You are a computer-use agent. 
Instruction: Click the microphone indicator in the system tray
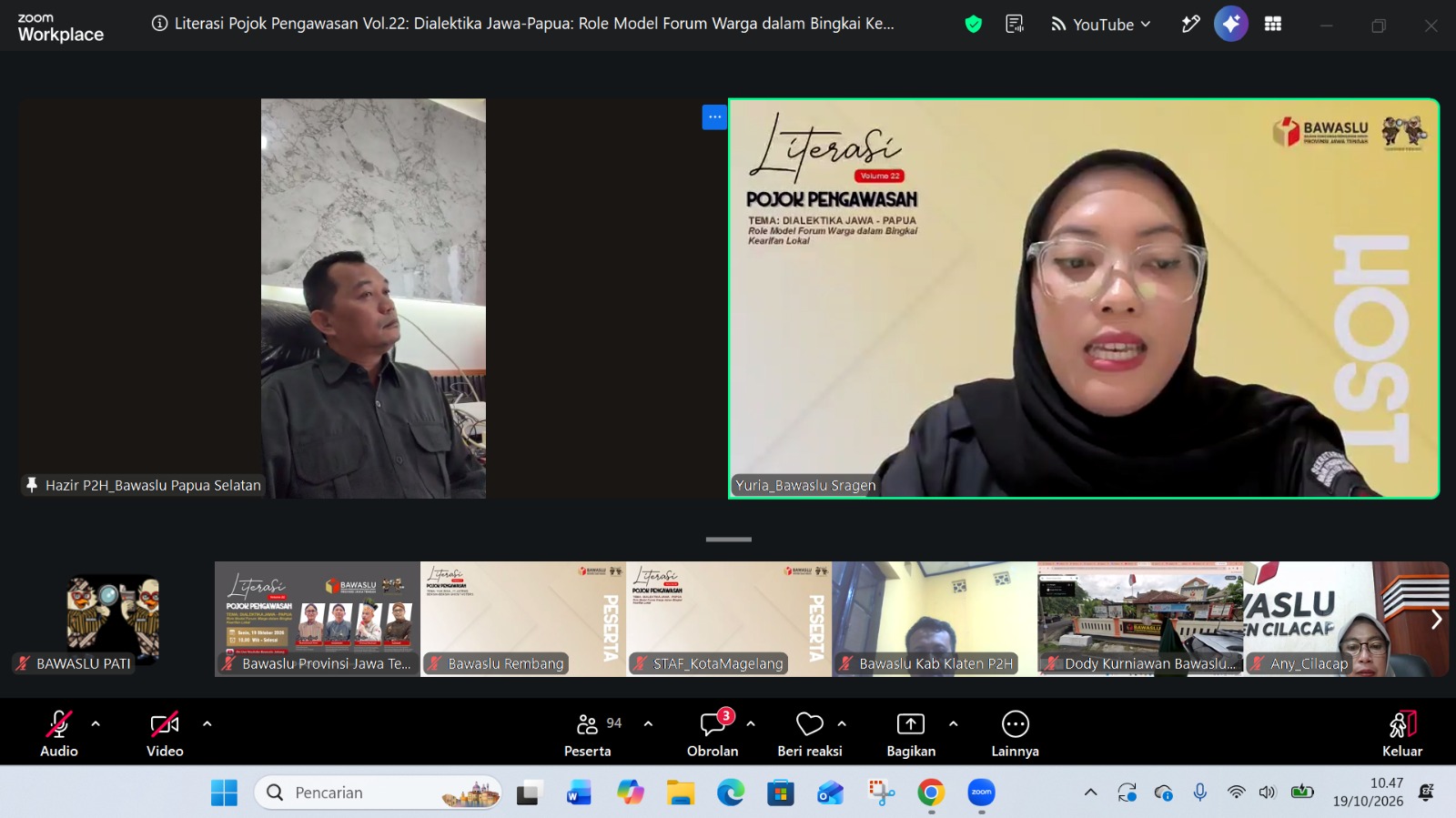pos(1200,793)
